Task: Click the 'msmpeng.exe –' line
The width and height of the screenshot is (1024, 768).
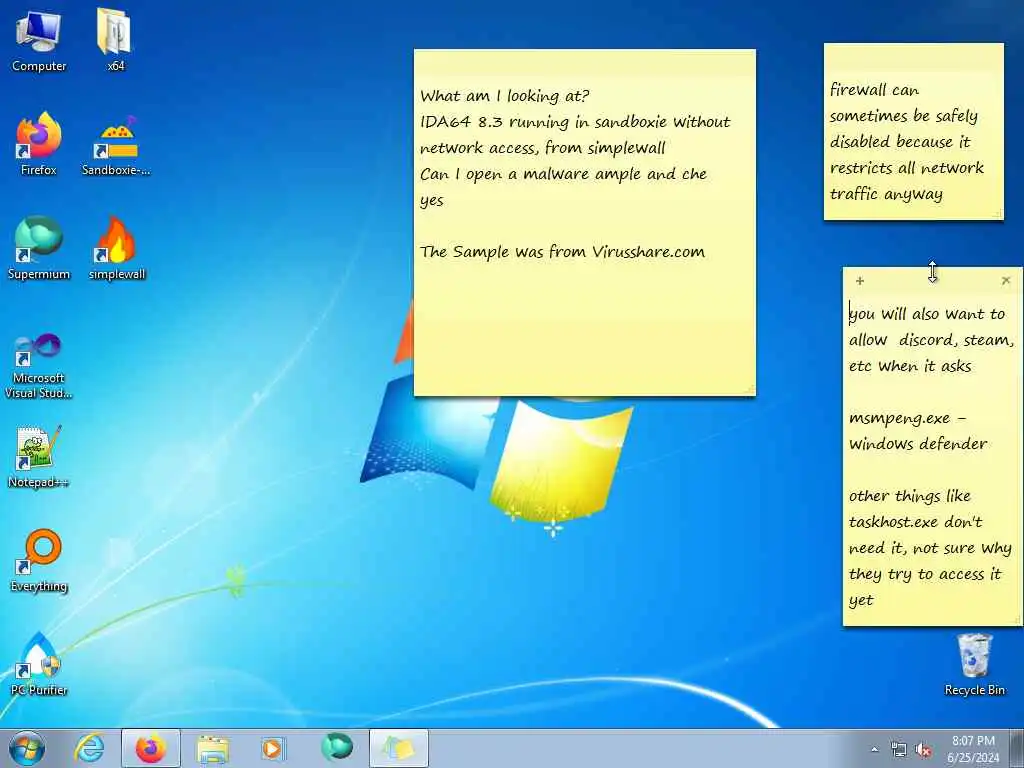Action: pyautogui.click(x=907, y=418)
